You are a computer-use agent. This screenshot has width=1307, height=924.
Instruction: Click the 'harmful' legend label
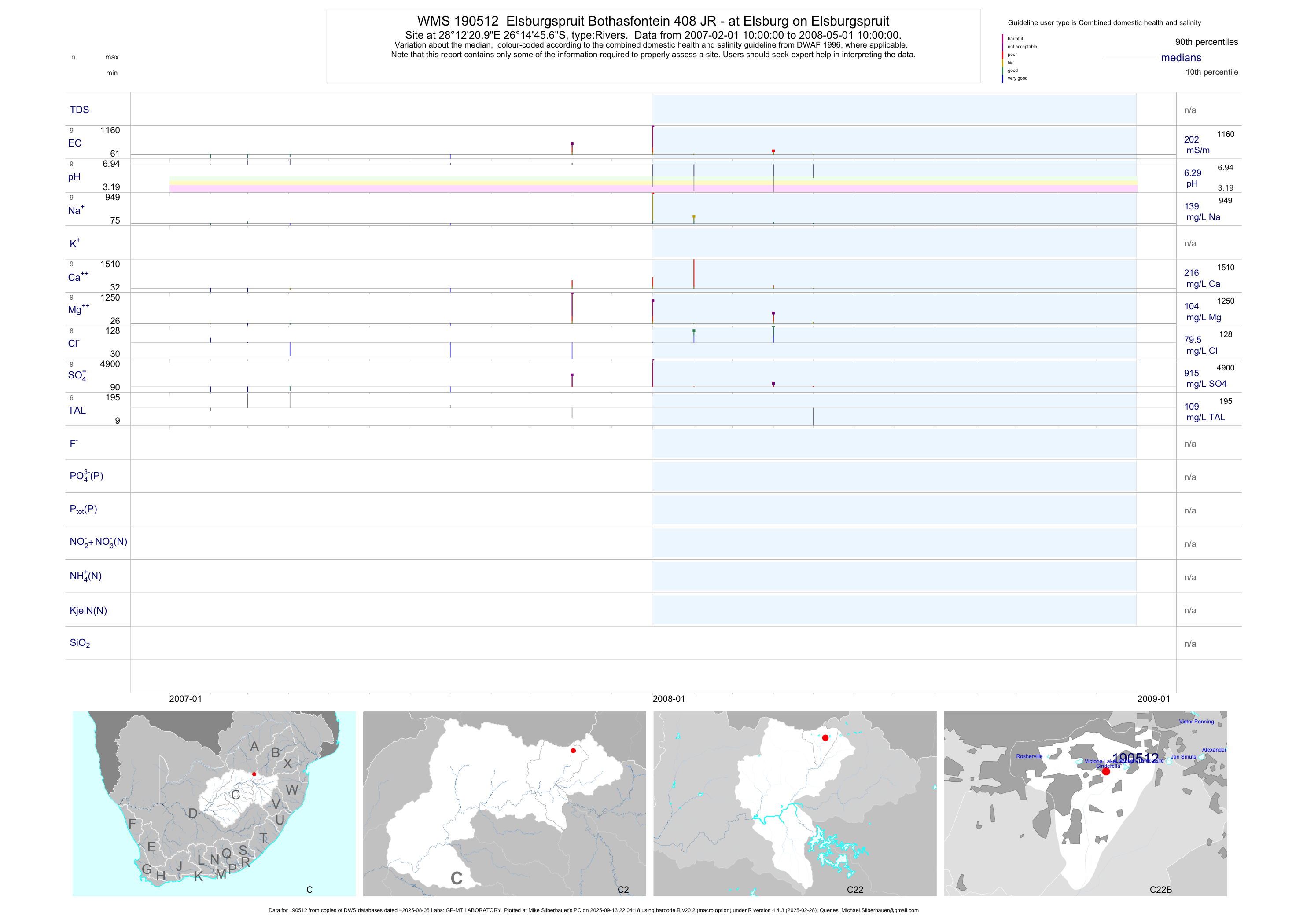point(1015,39)
